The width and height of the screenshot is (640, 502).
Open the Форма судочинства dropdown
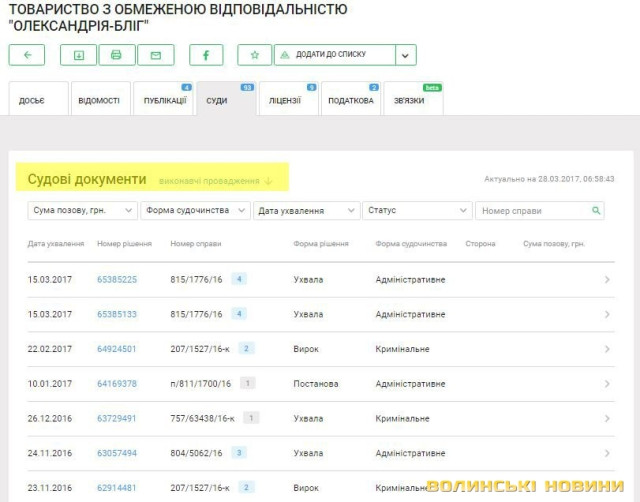196,211
